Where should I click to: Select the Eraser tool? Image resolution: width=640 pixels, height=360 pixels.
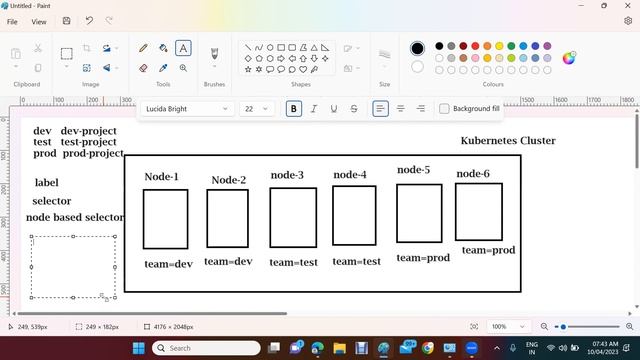143,68
